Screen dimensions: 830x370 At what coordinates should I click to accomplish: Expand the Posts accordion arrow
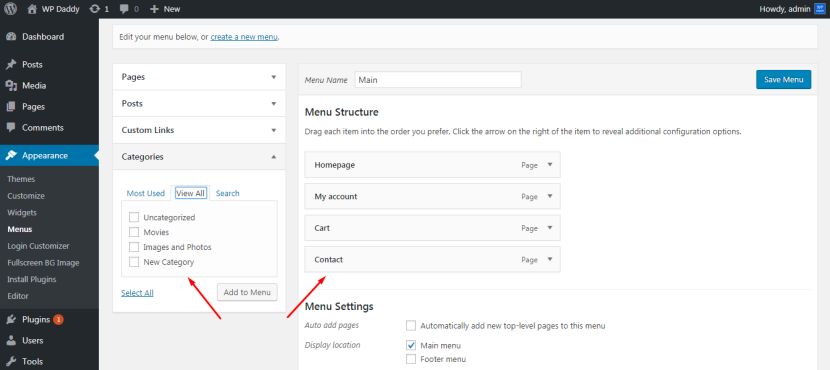274,104
